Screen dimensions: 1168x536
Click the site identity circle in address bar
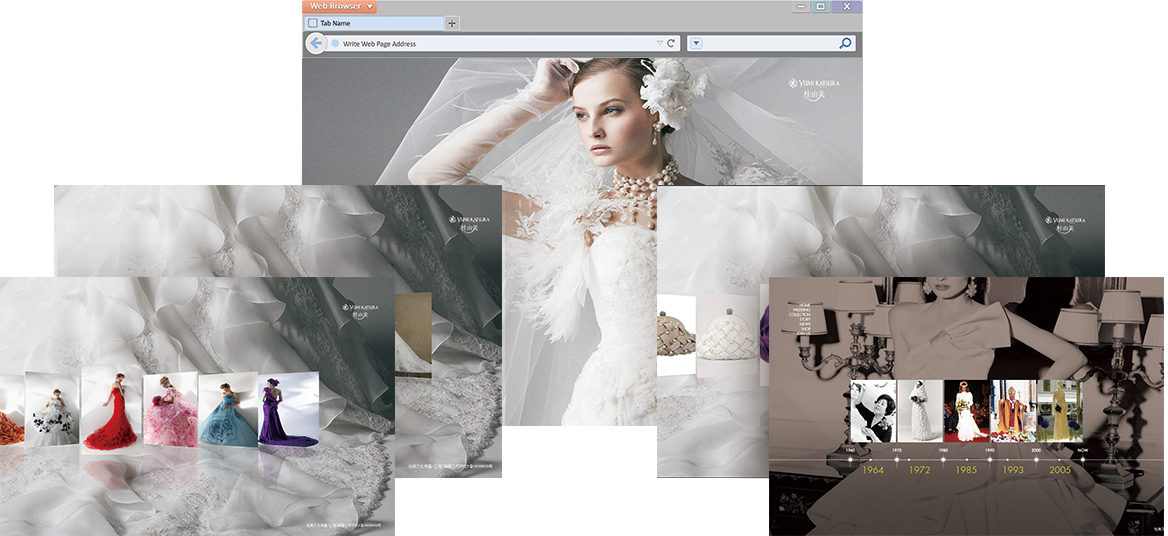335,44
